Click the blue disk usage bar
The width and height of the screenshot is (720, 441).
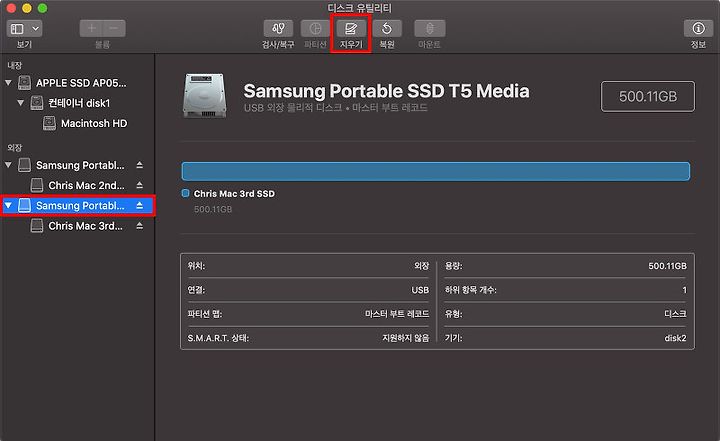click(x=435, y=171)
